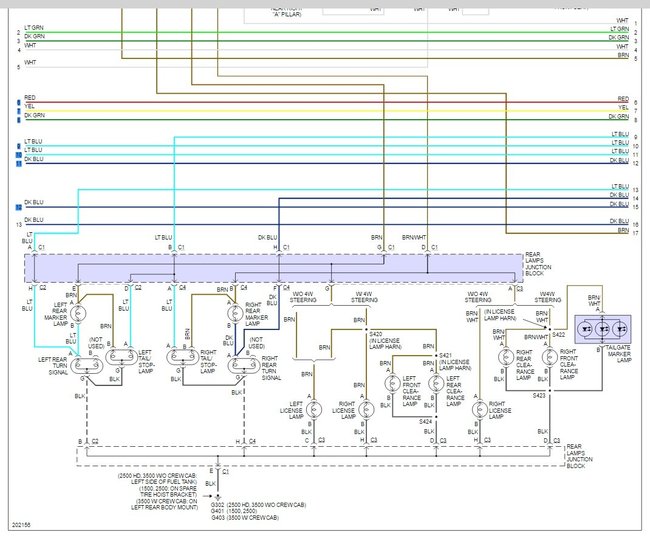Click wire end number 17 on right edge
This screenshot has height=541, width=650.
tap(635, 233)
